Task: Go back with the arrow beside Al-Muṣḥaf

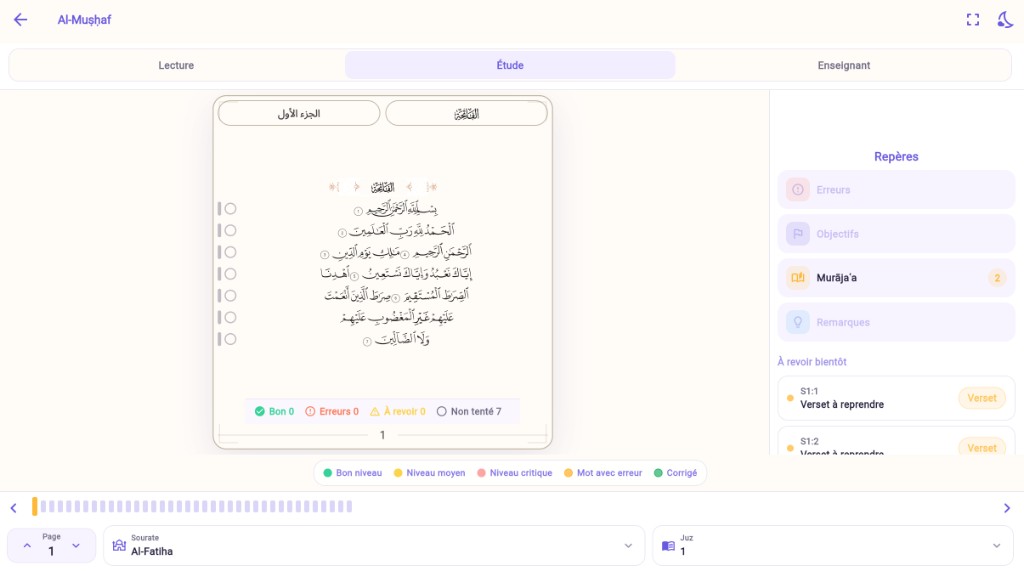Action: tap(20, 20)
